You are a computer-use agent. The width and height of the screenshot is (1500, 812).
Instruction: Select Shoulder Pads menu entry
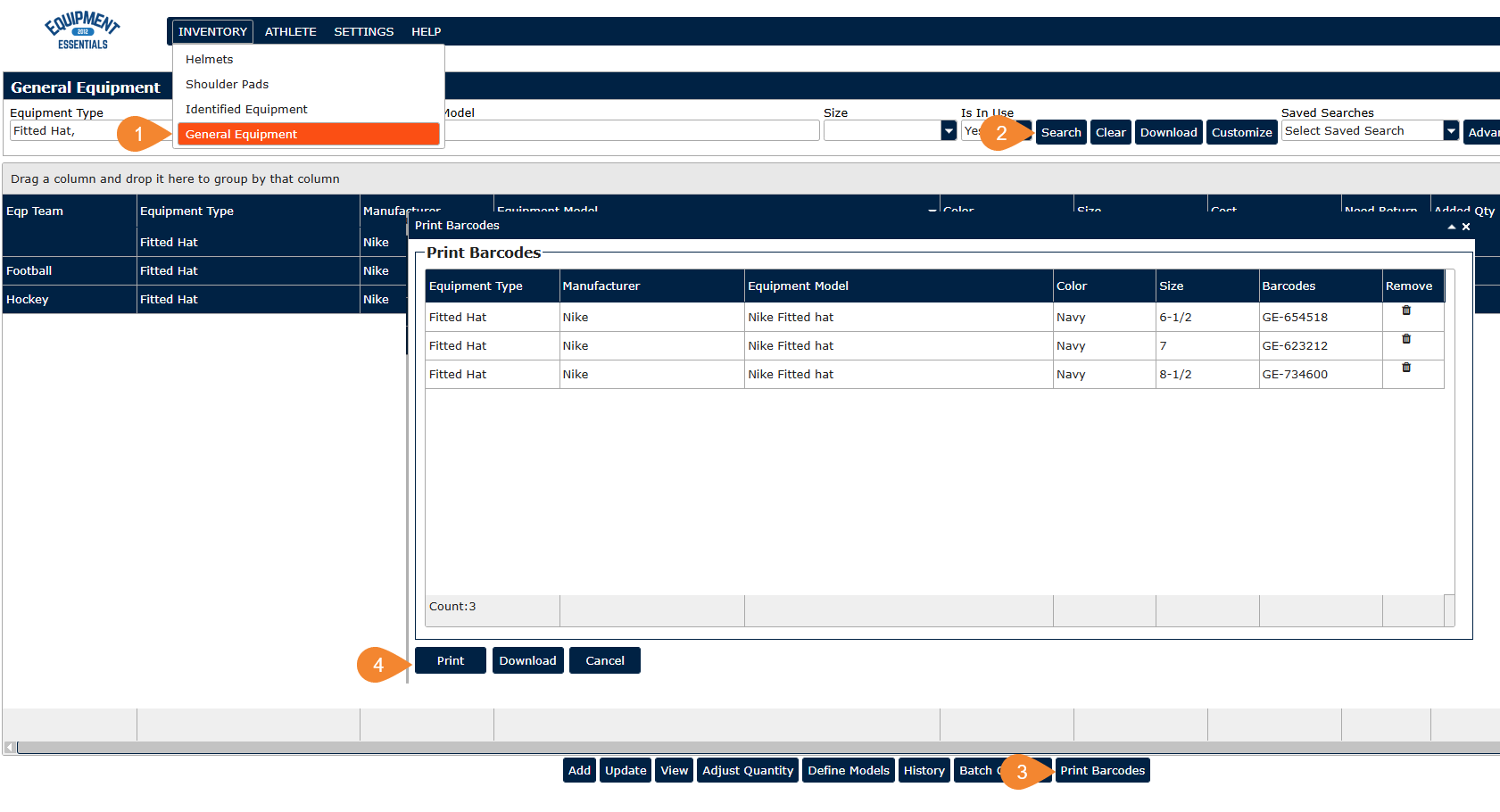(x=309, y=84)
